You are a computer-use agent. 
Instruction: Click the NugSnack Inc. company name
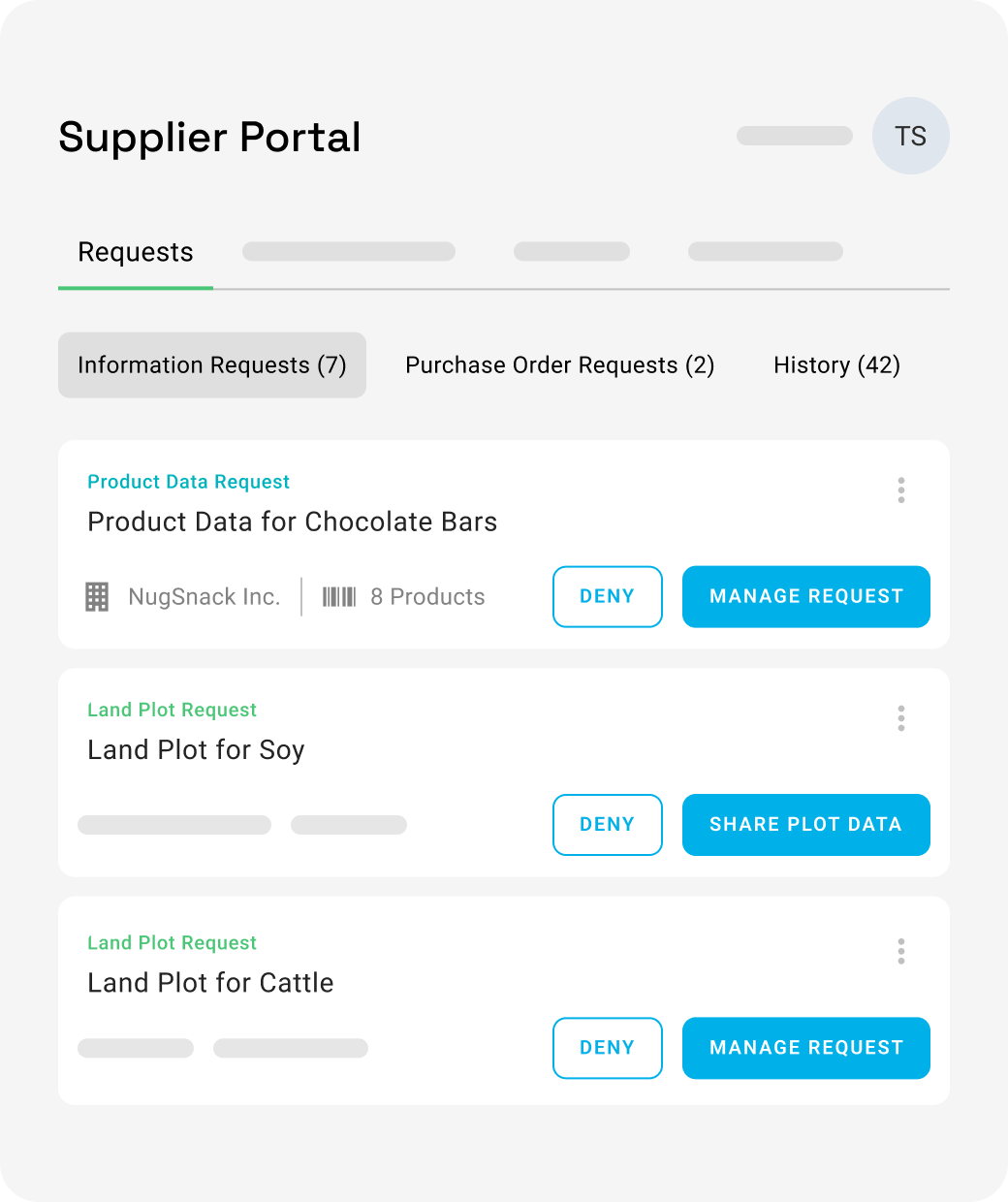pos(205,597)
